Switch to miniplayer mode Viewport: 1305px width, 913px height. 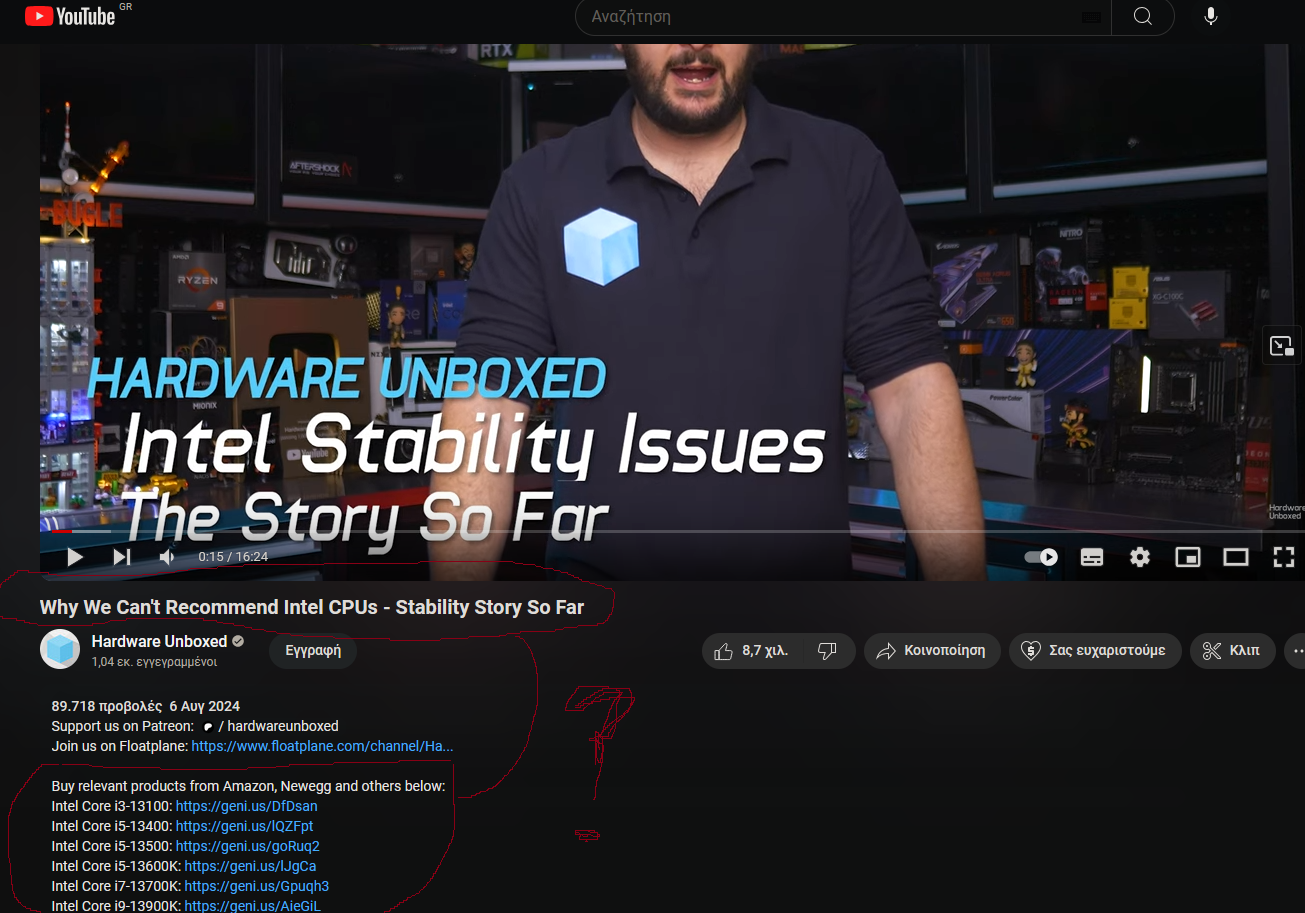click(1187, 557)
